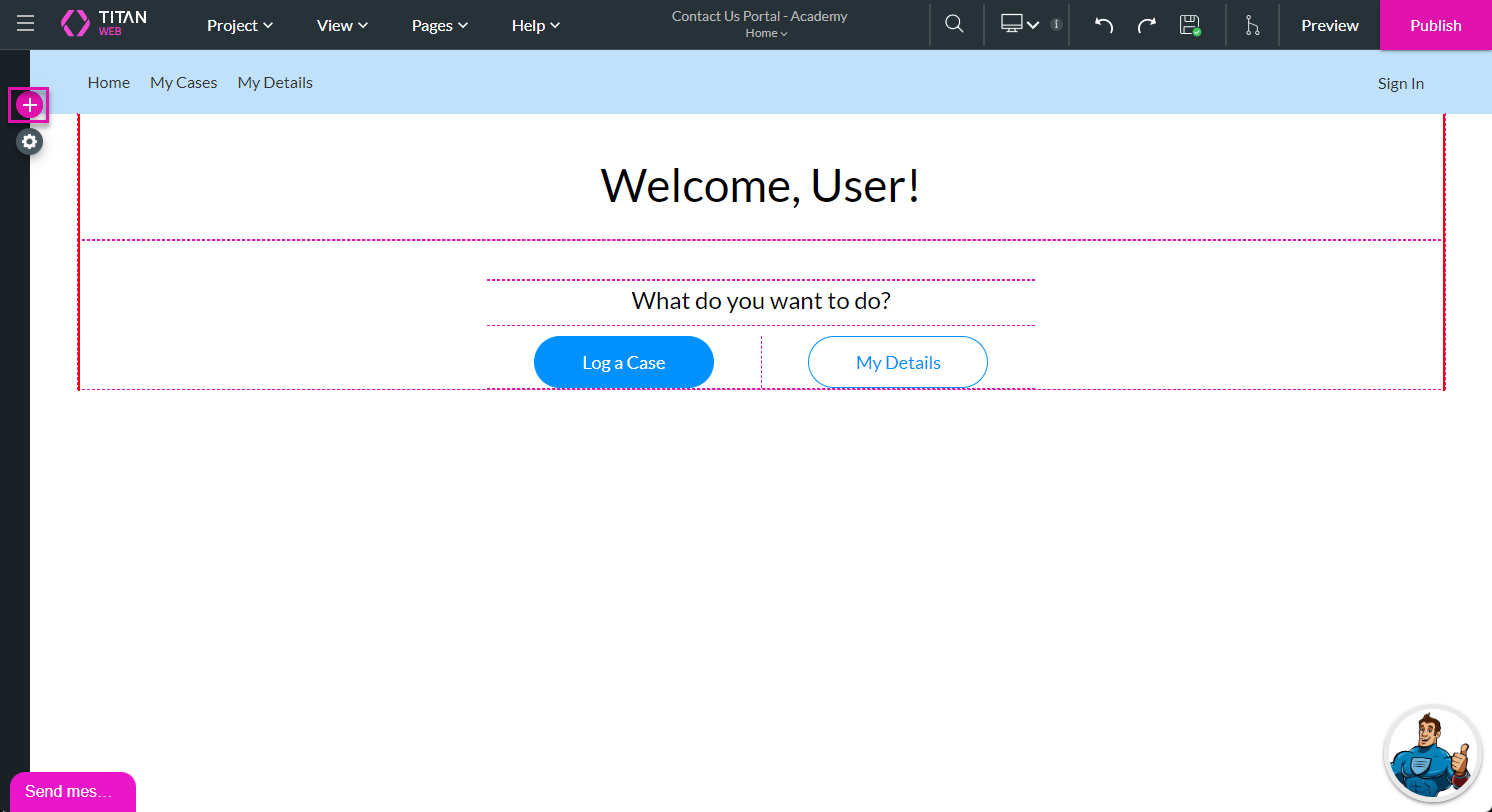Expand the desktop device view dropdown
The height and width of the screenshot is (812, 1492).
tap(1020, 25)
